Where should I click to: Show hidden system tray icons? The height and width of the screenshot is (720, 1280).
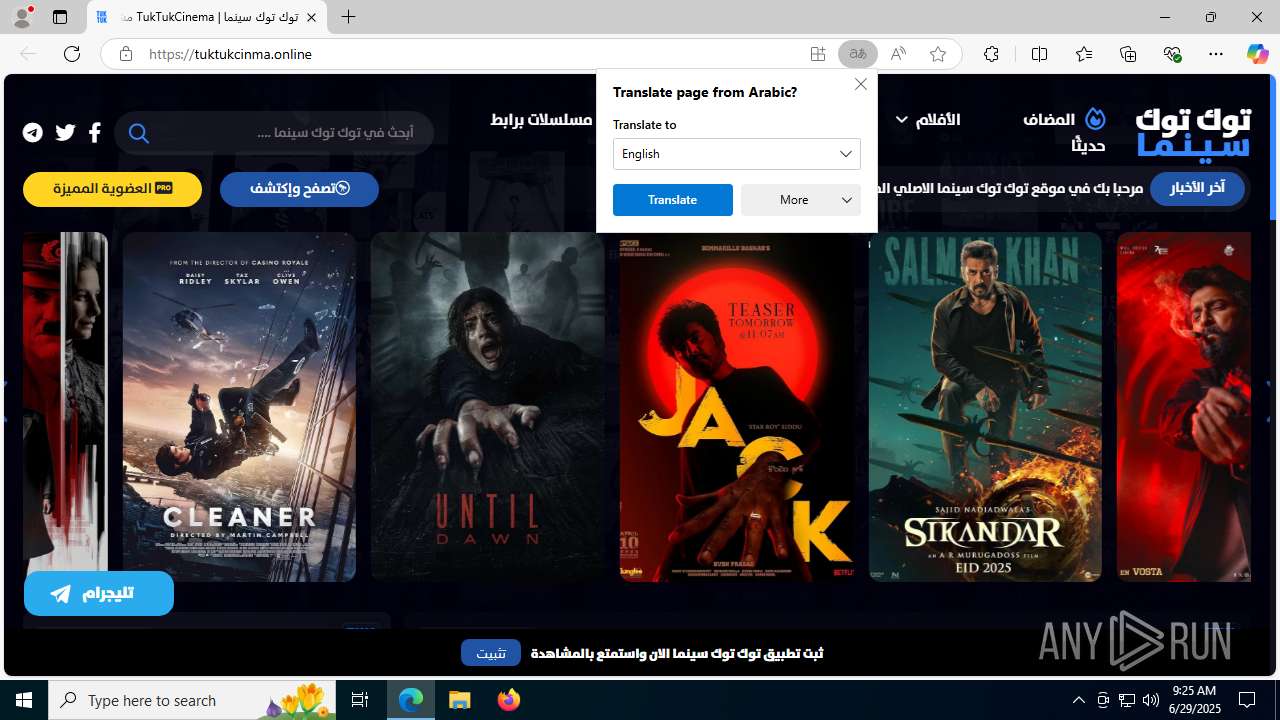pyautogui.click(x=1079, y=700)
